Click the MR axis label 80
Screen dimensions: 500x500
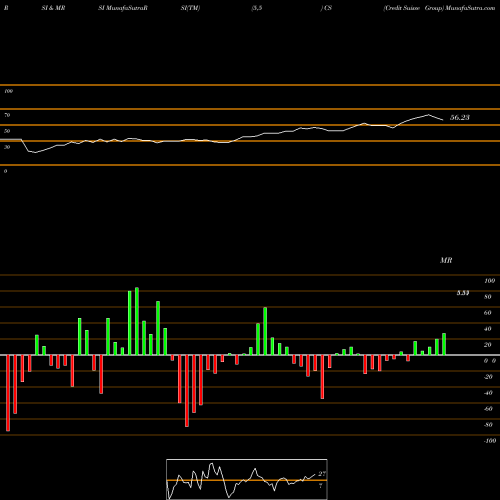[x=488, y=297]
